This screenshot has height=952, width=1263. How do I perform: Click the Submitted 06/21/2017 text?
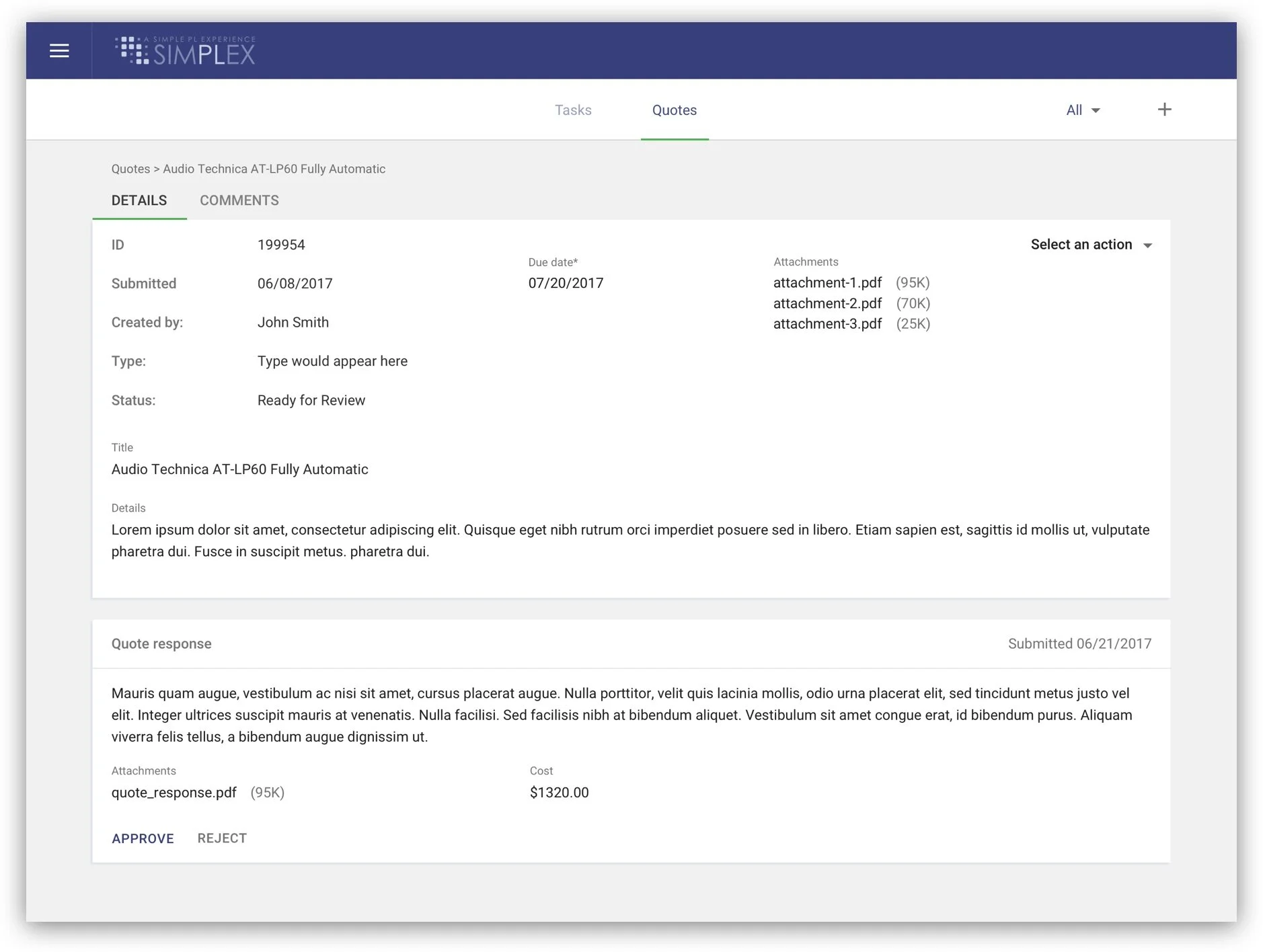click(x=1079, y=644)
